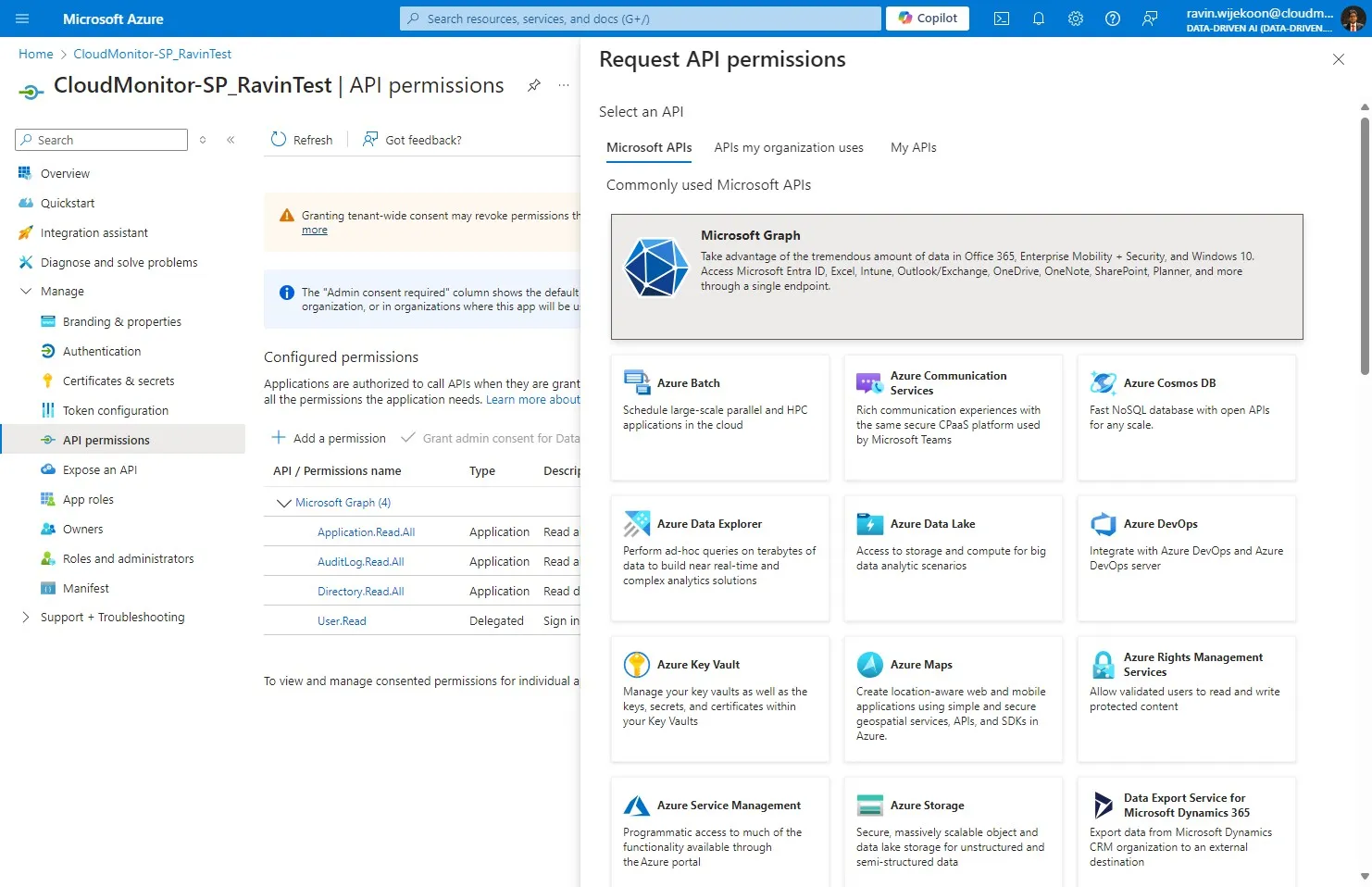
Task: Open the Application.Read.All permission
Action: [x=366, y=532]
